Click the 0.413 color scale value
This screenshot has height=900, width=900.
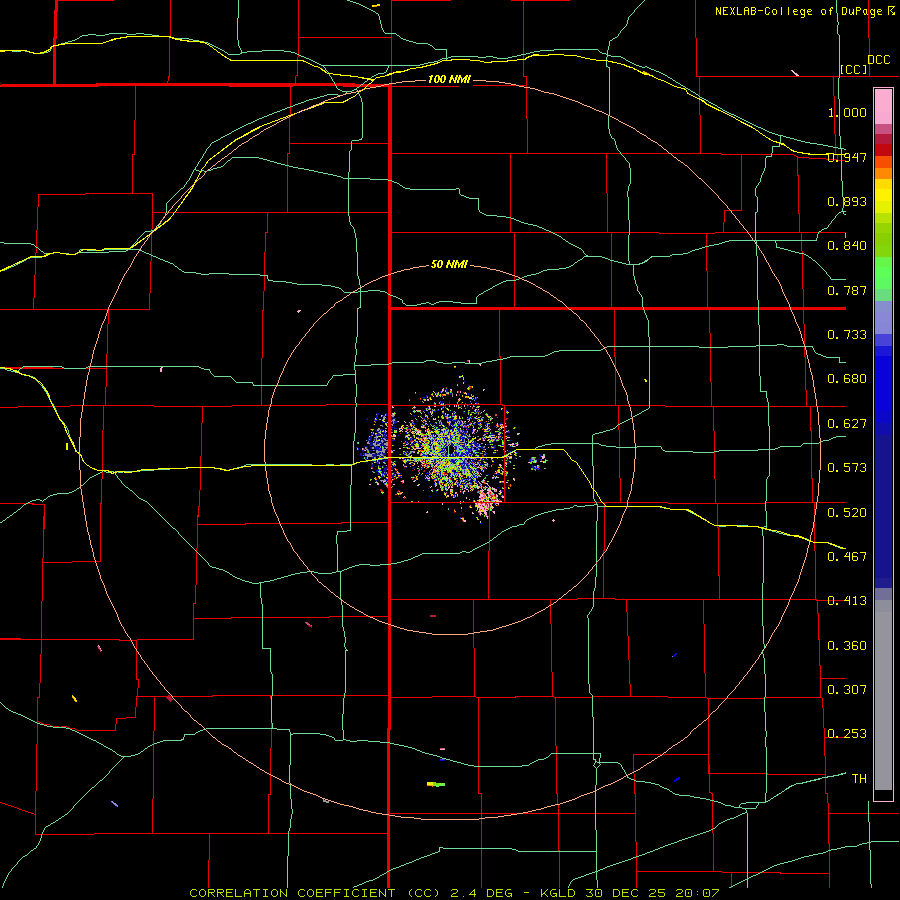click(847, 601)
